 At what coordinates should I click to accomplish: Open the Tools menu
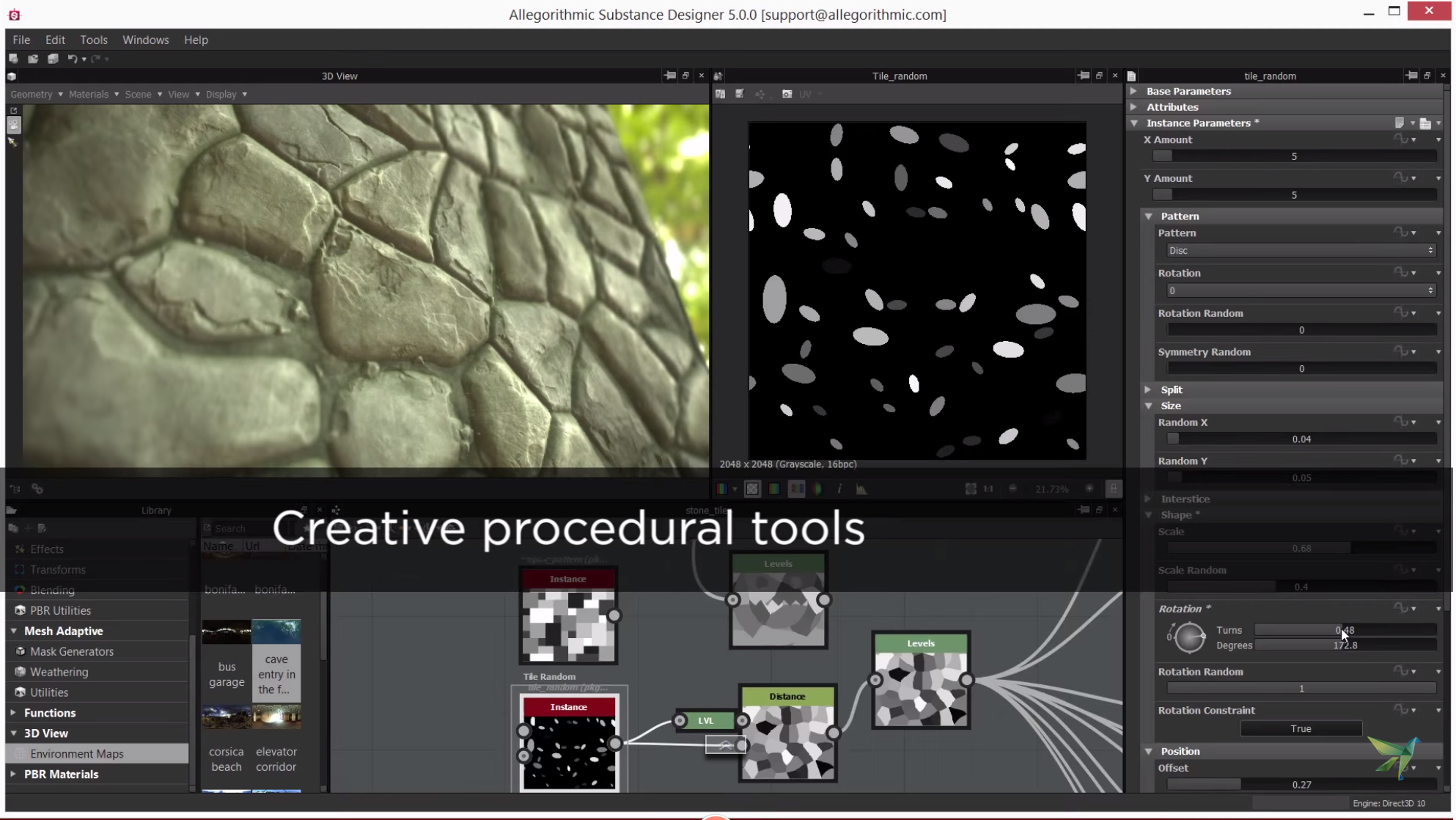tap(94, 40)
